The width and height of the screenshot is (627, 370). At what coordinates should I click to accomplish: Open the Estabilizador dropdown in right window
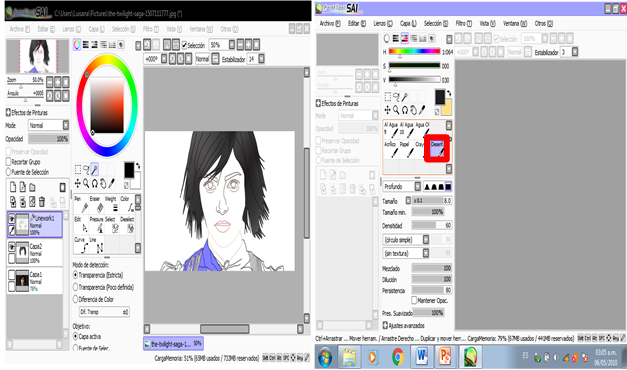(x=575, y=52)
